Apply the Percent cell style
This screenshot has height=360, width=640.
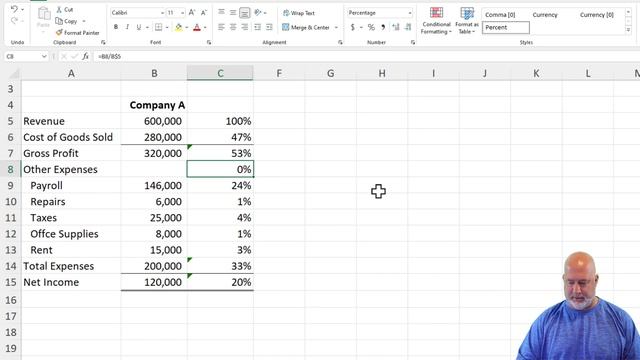[x=506, y=27]
